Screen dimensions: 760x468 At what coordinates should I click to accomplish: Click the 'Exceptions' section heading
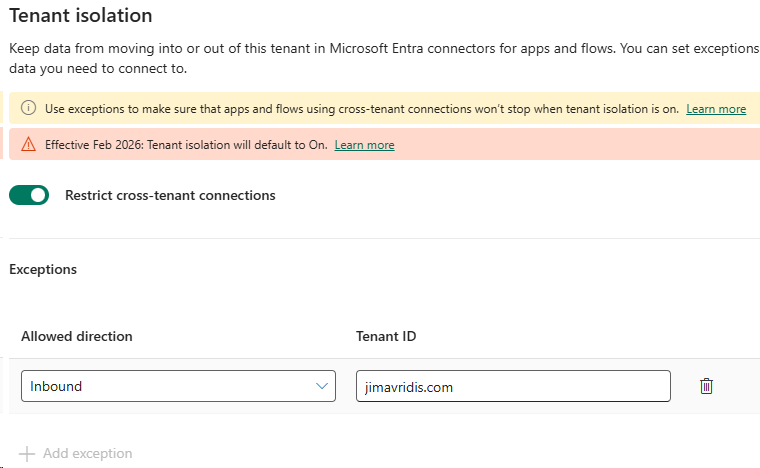tap(43, 269)
